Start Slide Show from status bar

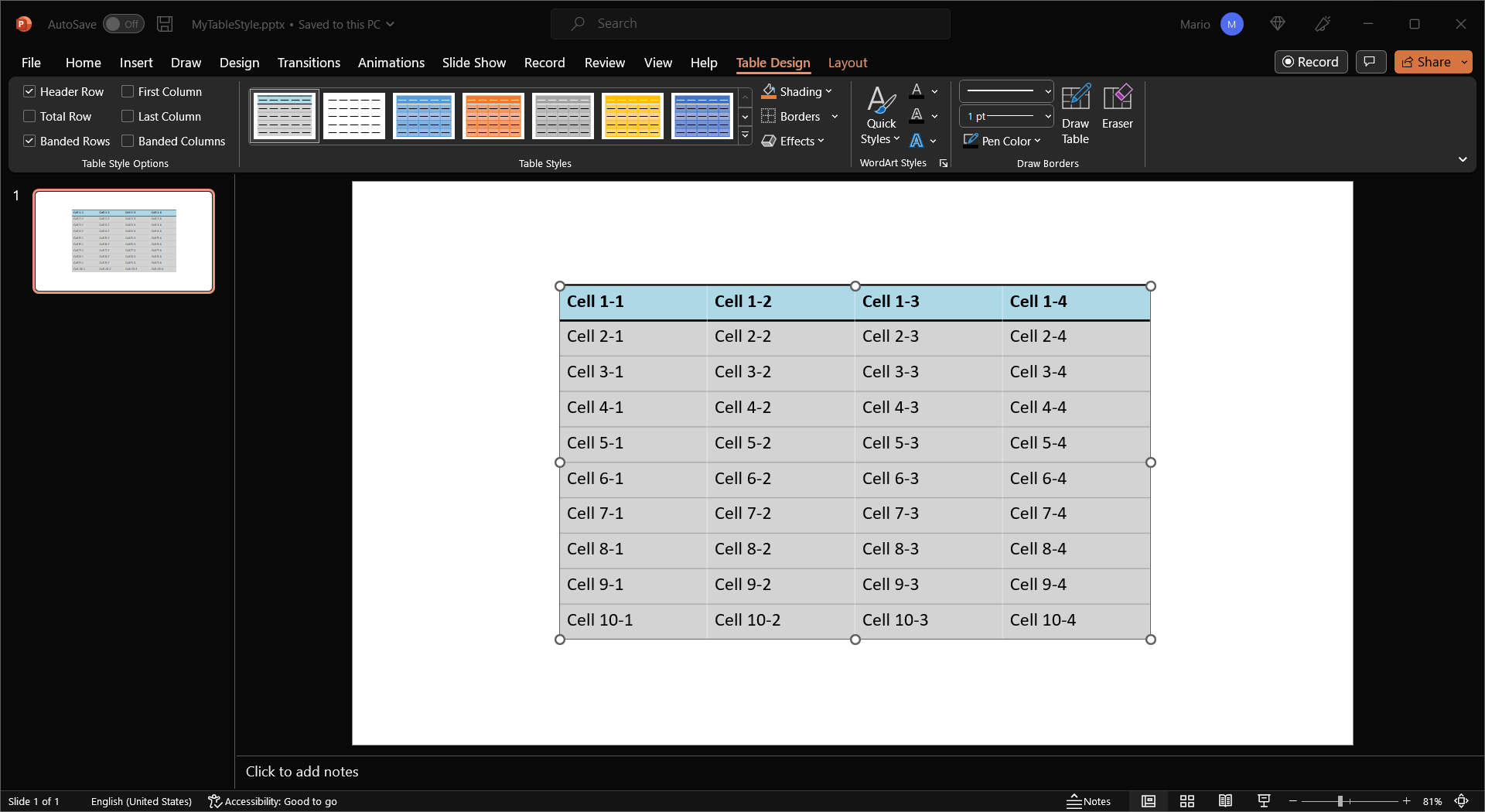(1264, 801)
